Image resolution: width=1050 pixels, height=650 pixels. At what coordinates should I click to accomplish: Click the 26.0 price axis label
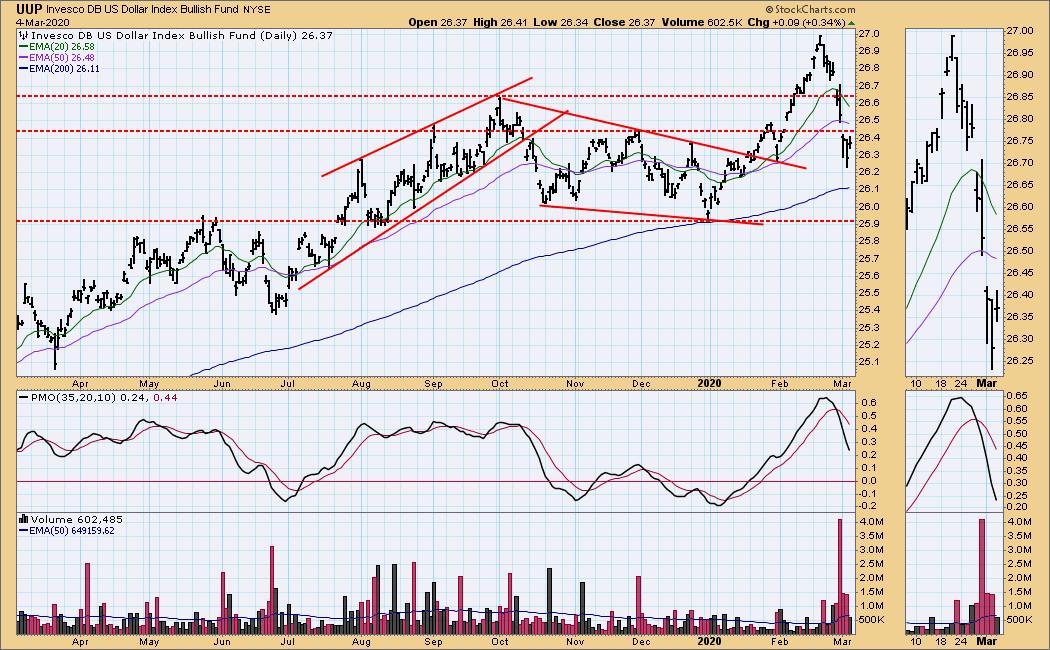tap(869, 207)
